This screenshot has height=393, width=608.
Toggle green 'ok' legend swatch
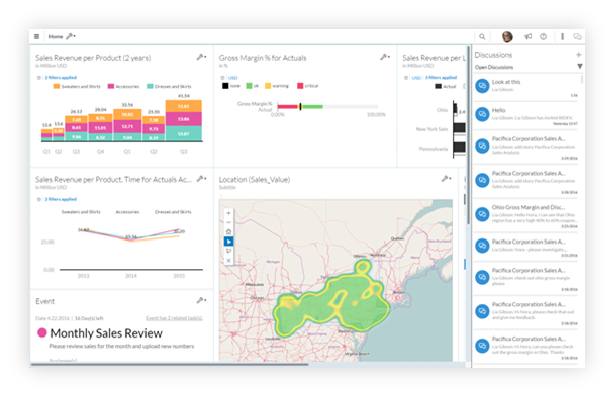point(249,86)
